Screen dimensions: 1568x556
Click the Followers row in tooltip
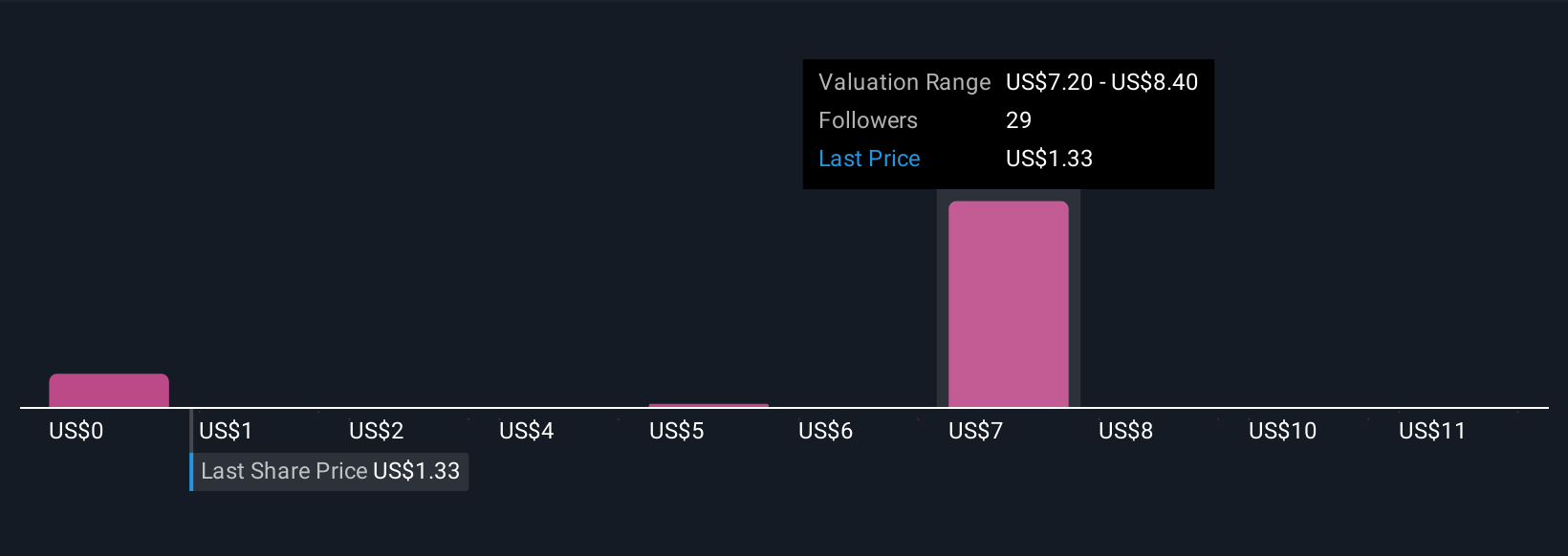click(x=1008, y=120)
